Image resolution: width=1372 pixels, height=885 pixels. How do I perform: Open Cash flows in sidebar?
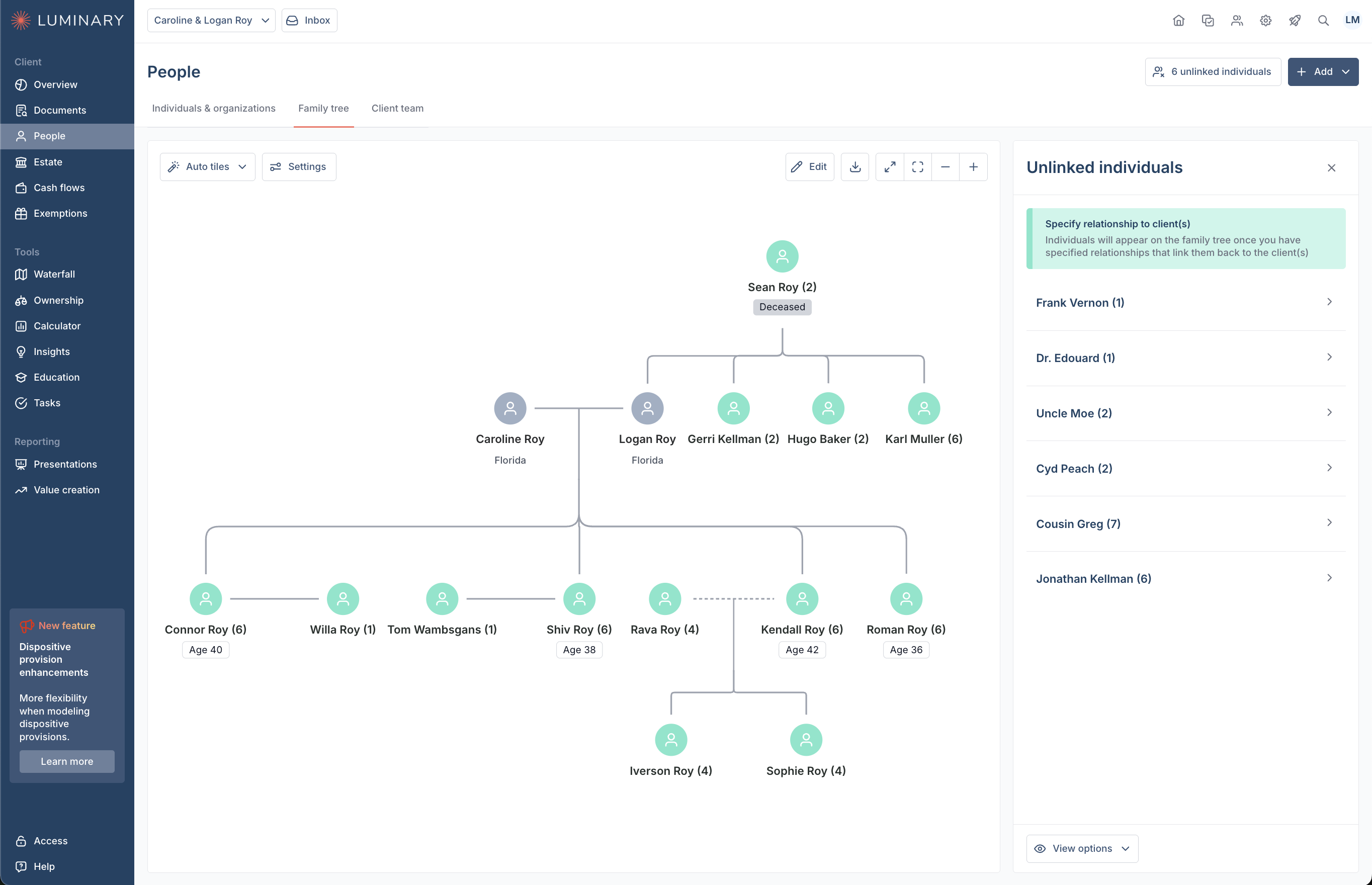point(67,188)
